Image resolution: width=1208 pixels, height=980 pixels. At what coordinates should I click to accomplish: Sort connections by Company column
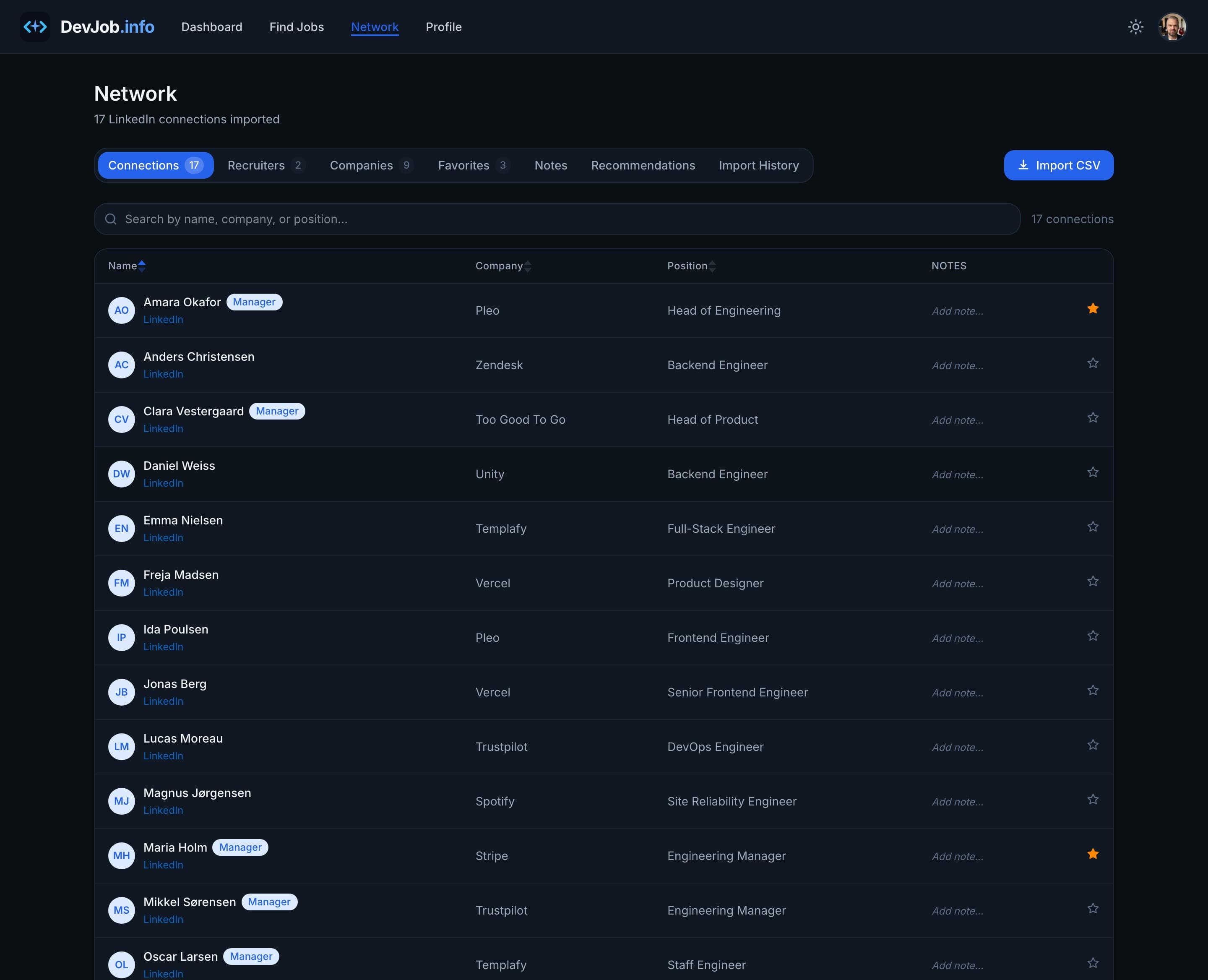[x=503, y=266]
